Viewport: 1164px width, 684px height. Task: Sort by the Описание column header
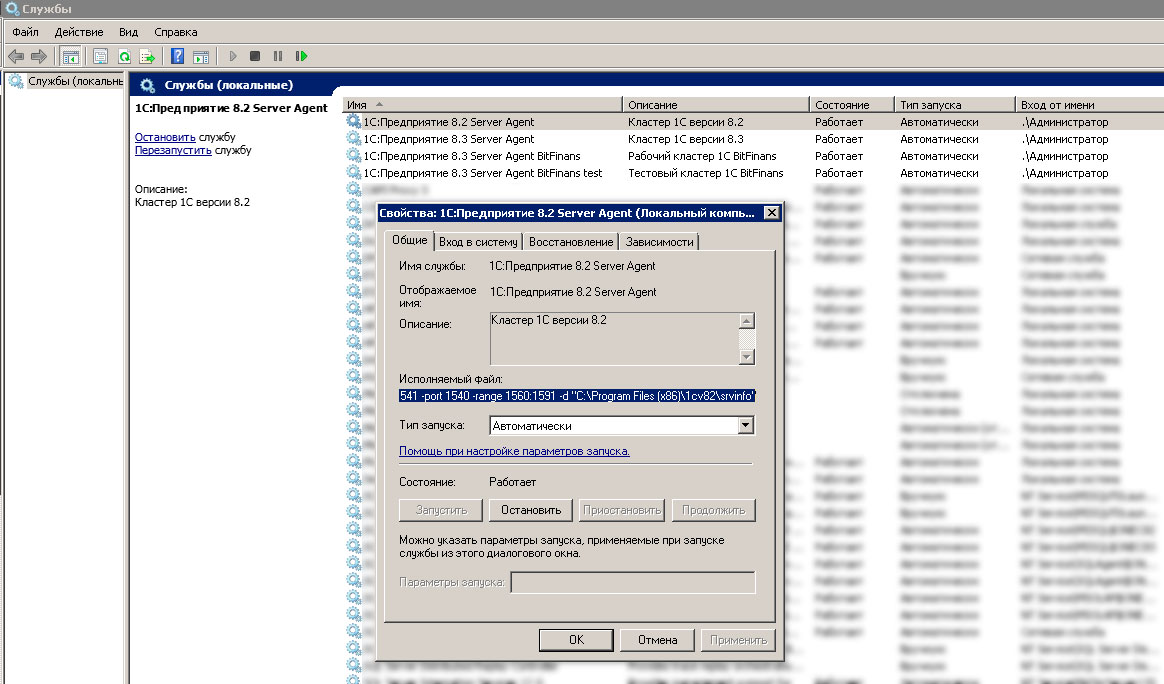click(715, 105)
